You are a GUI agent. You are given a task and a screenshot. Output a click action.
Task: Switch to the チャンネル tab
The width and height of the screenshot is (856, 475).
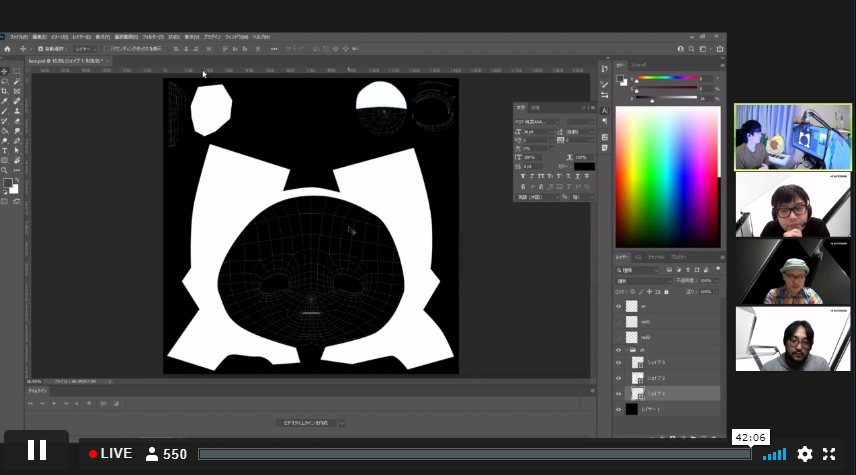656,257
